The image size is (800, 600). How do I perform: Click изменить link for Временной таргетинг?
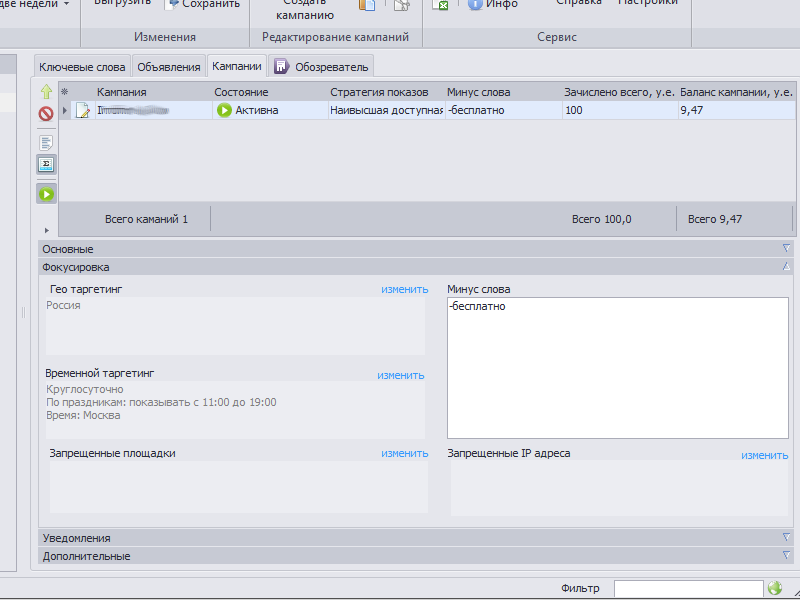coord(400,375)
